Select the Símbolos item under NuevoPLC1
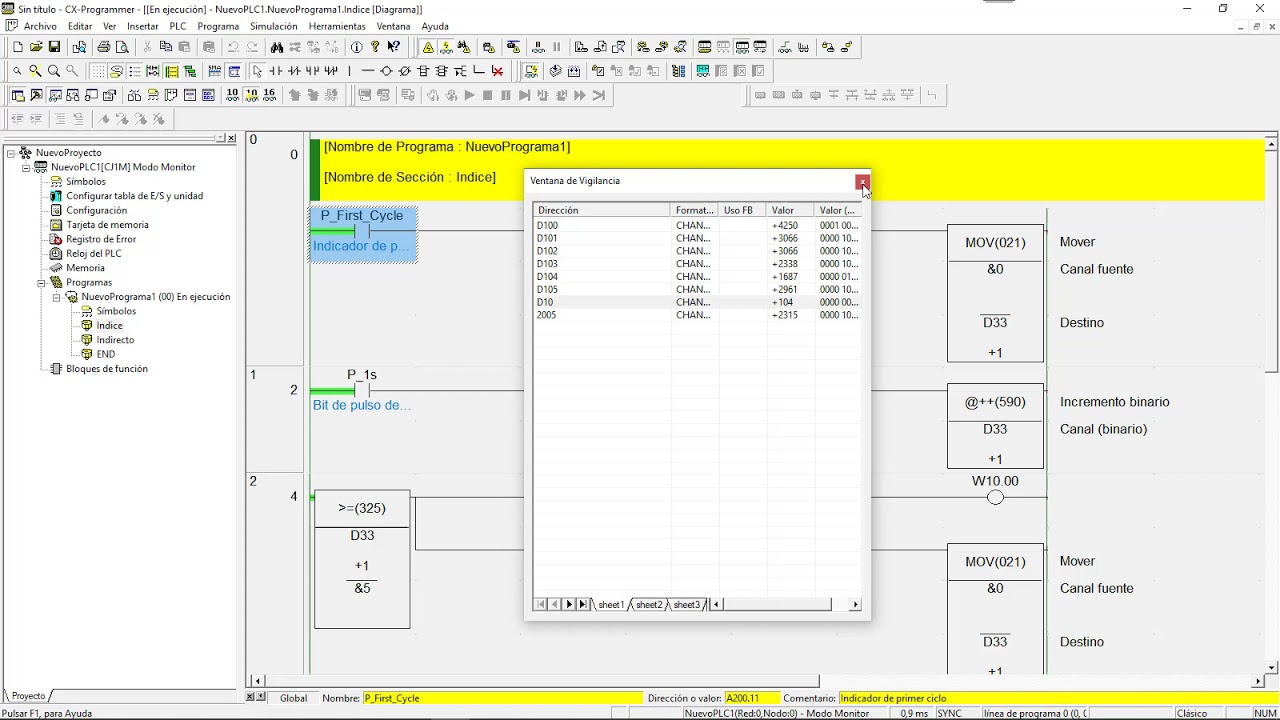 pyautogui.click(x=86, y=182)
